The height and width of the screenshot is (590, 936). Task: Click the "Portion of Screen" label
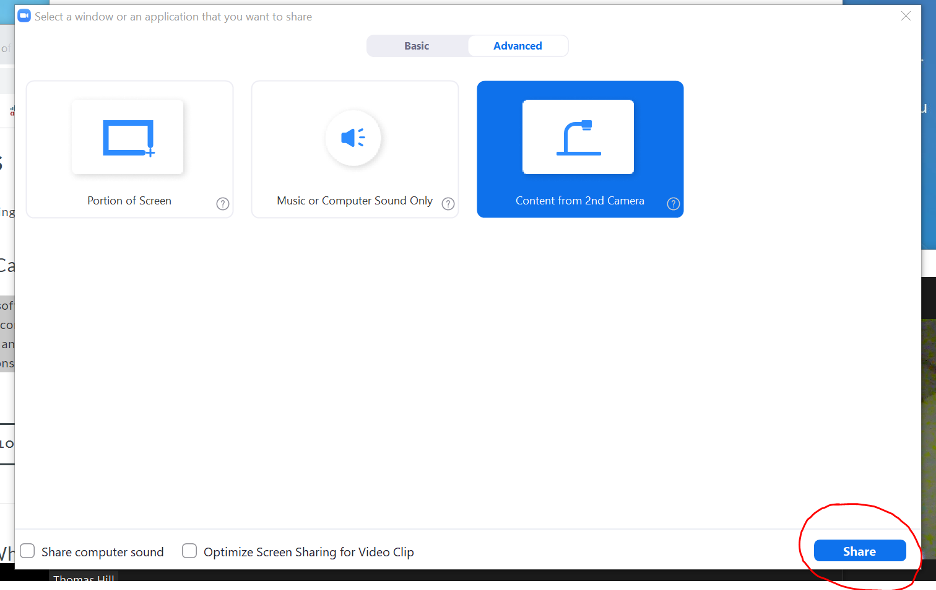click(129, 201)
